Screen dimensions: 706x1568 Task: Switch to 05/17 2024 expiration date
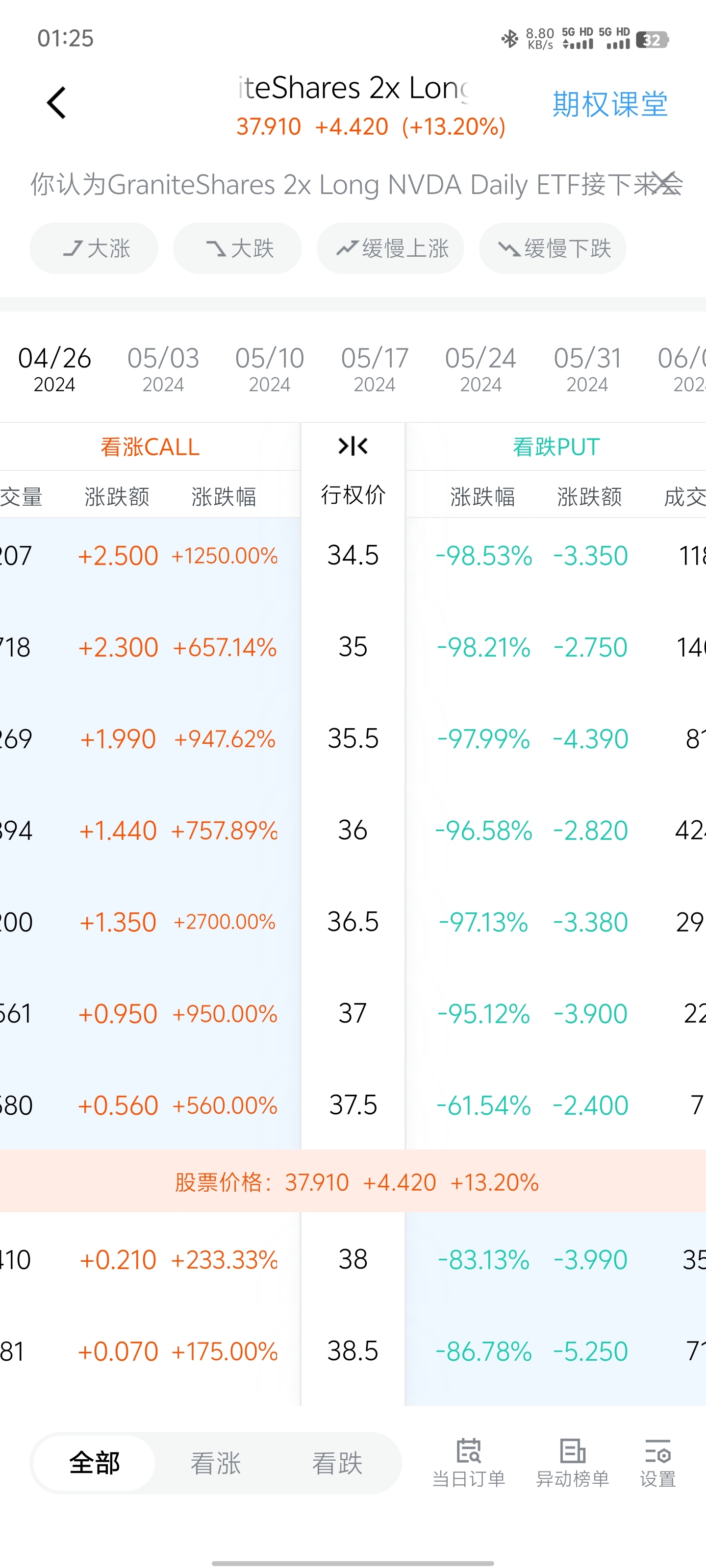click(x=375, y=368)
